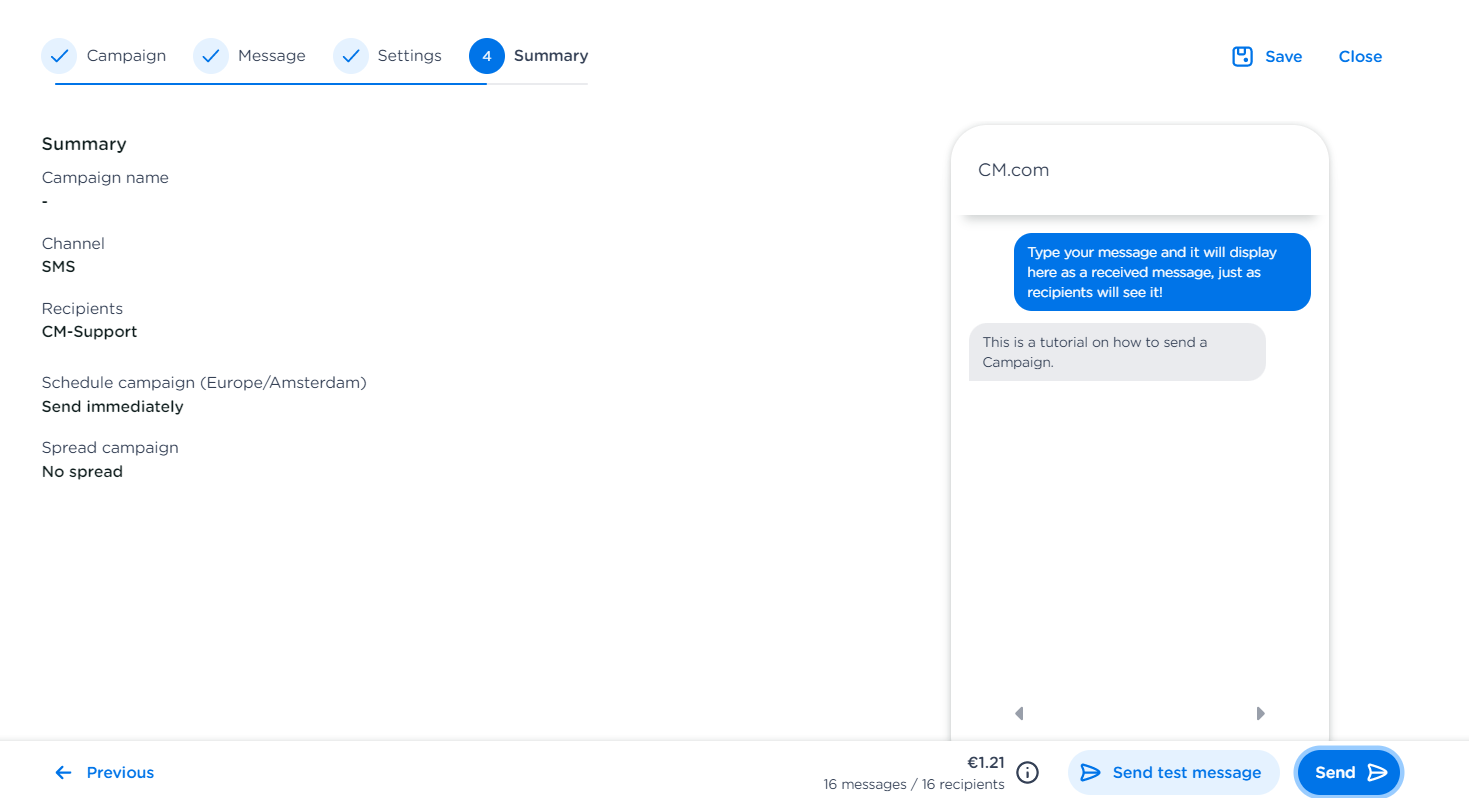Go to the Settings step

coord(409,56)
